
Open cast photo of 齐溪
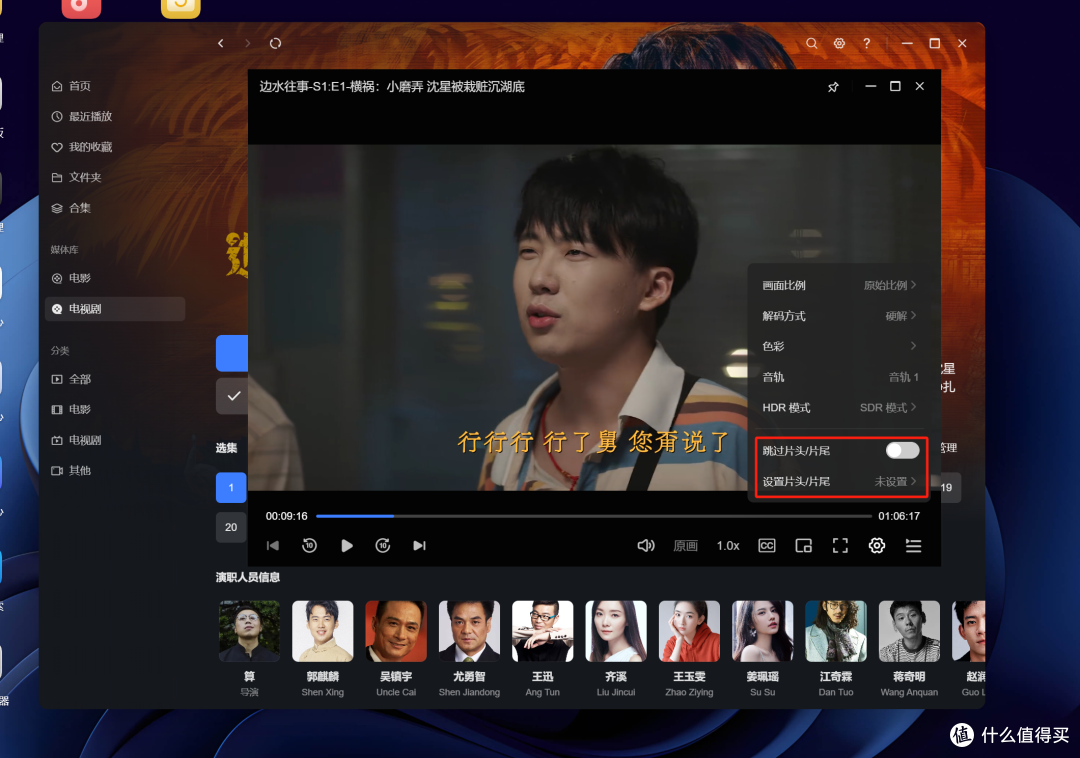click(616, 631)
